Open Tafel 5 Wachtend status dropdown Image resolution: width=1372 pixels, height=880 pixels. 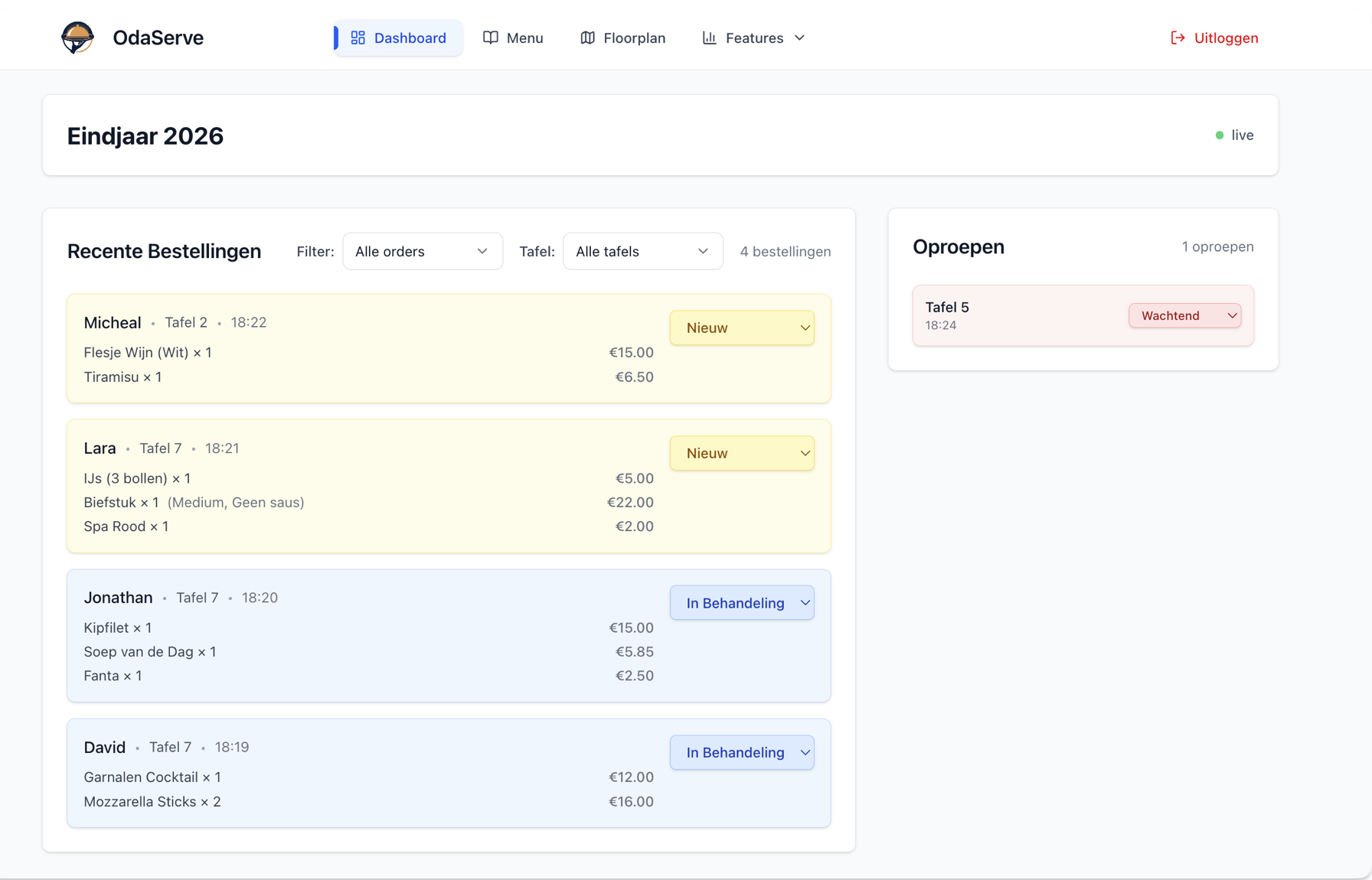1184,315
